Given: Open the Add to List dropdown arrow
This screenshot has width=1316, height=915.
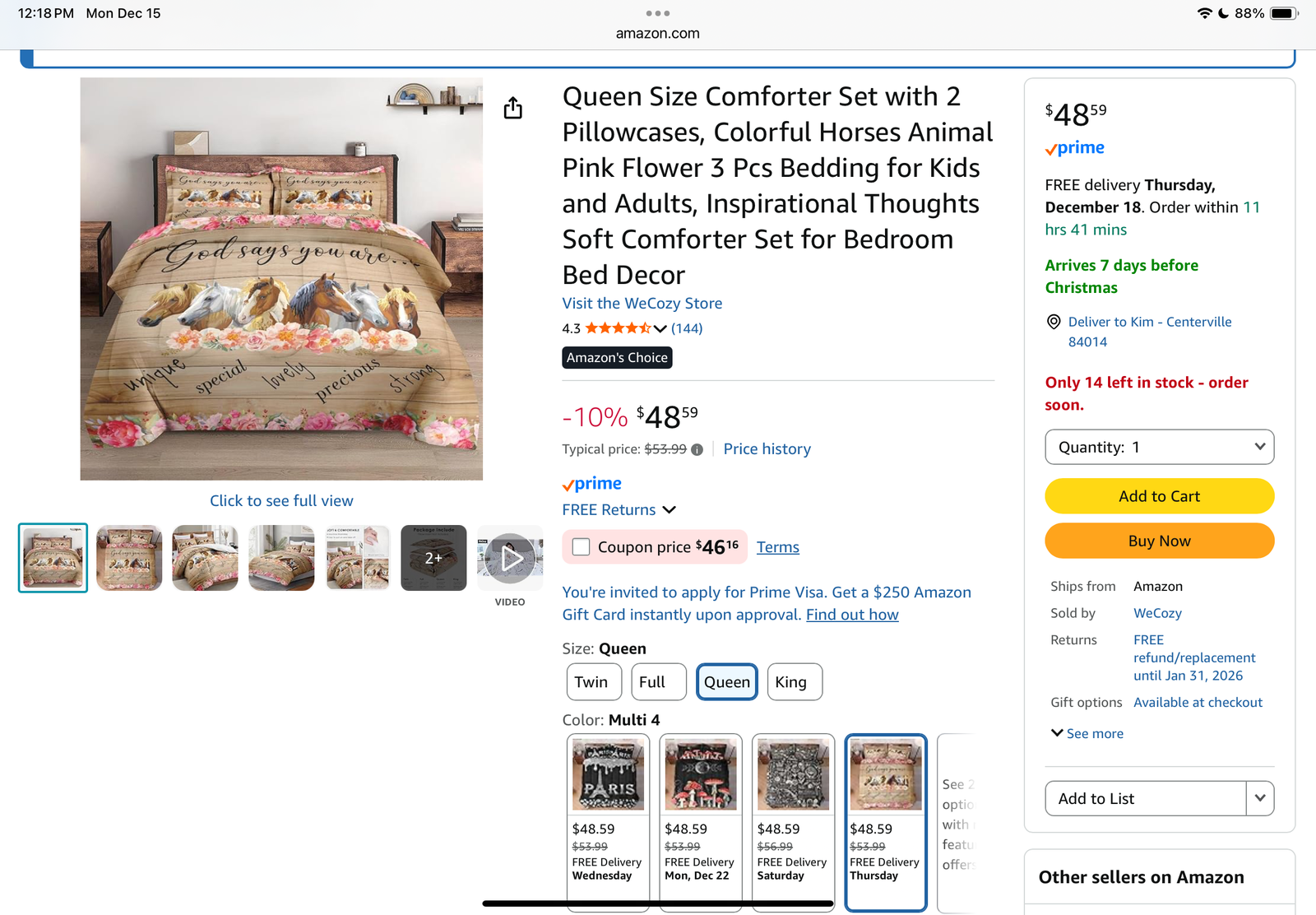Looking at the screenshot, I should click(1259, 798).
